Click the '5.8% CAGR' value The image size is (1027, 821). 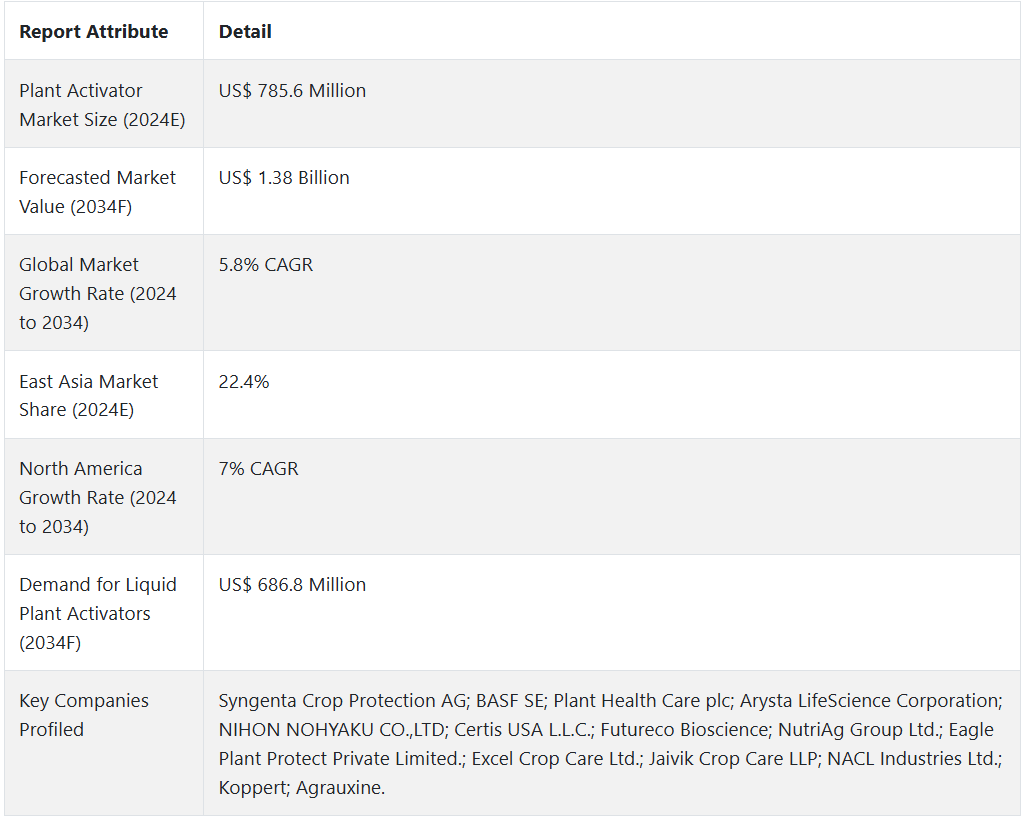pos(266,265)
